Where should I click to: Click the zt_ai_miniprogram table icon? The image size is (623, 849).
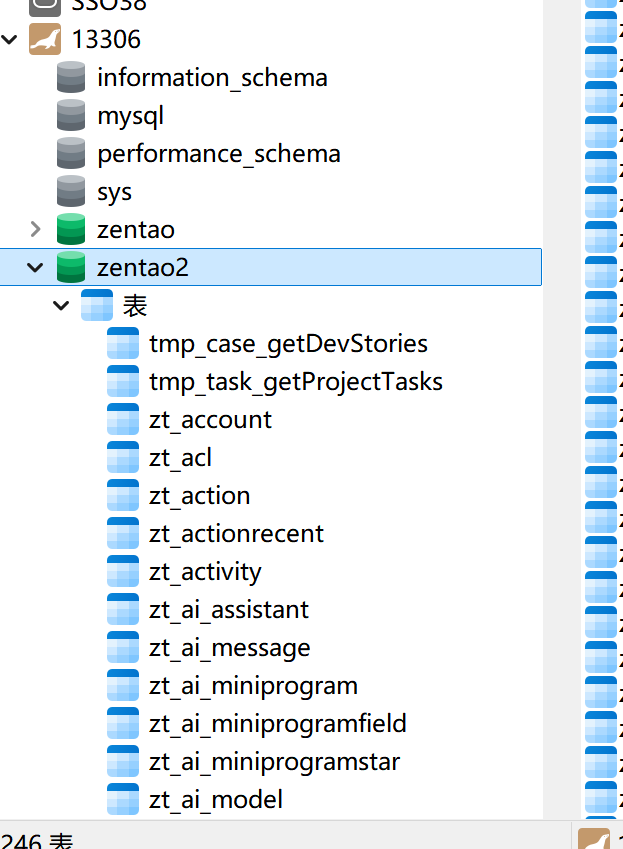(123, 685)
